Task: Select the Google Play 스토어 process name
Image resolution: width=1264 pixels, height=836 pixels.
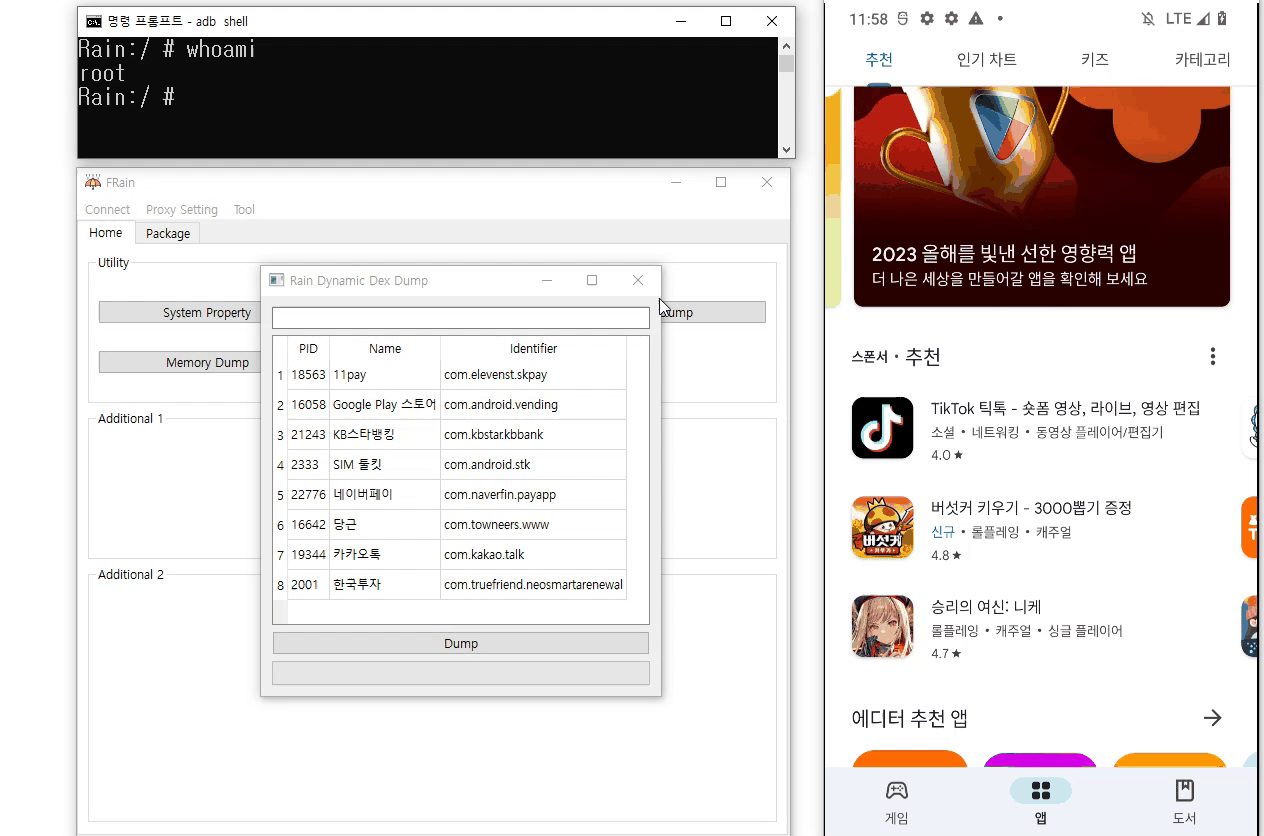Action: 385,405
